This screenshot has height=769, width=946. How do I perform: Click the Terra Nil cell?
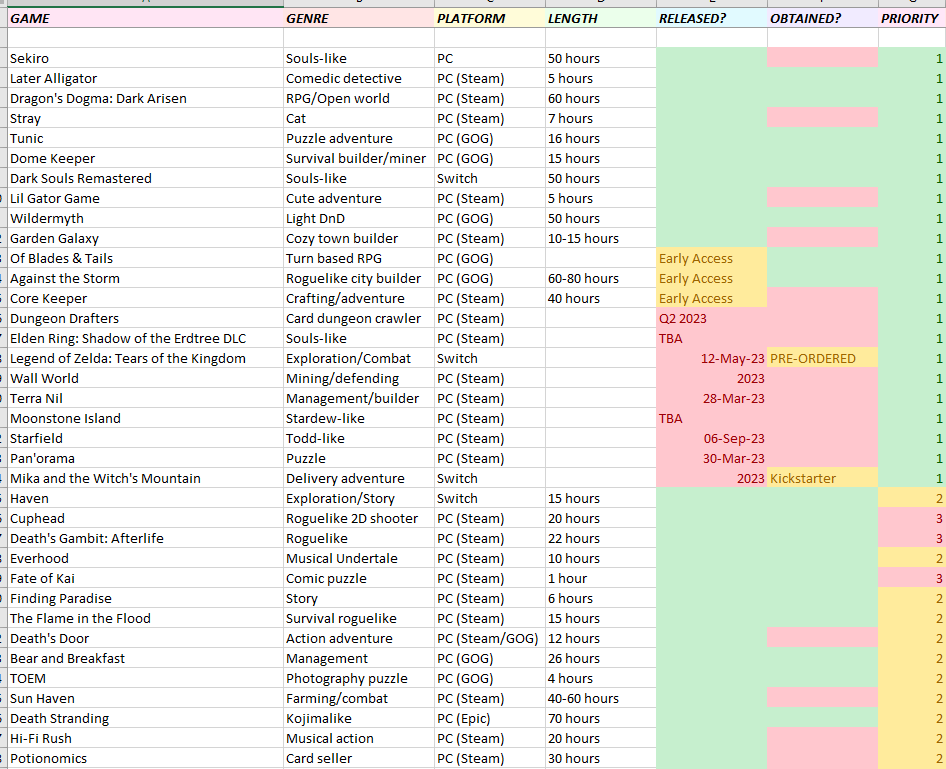coord(145,398)
